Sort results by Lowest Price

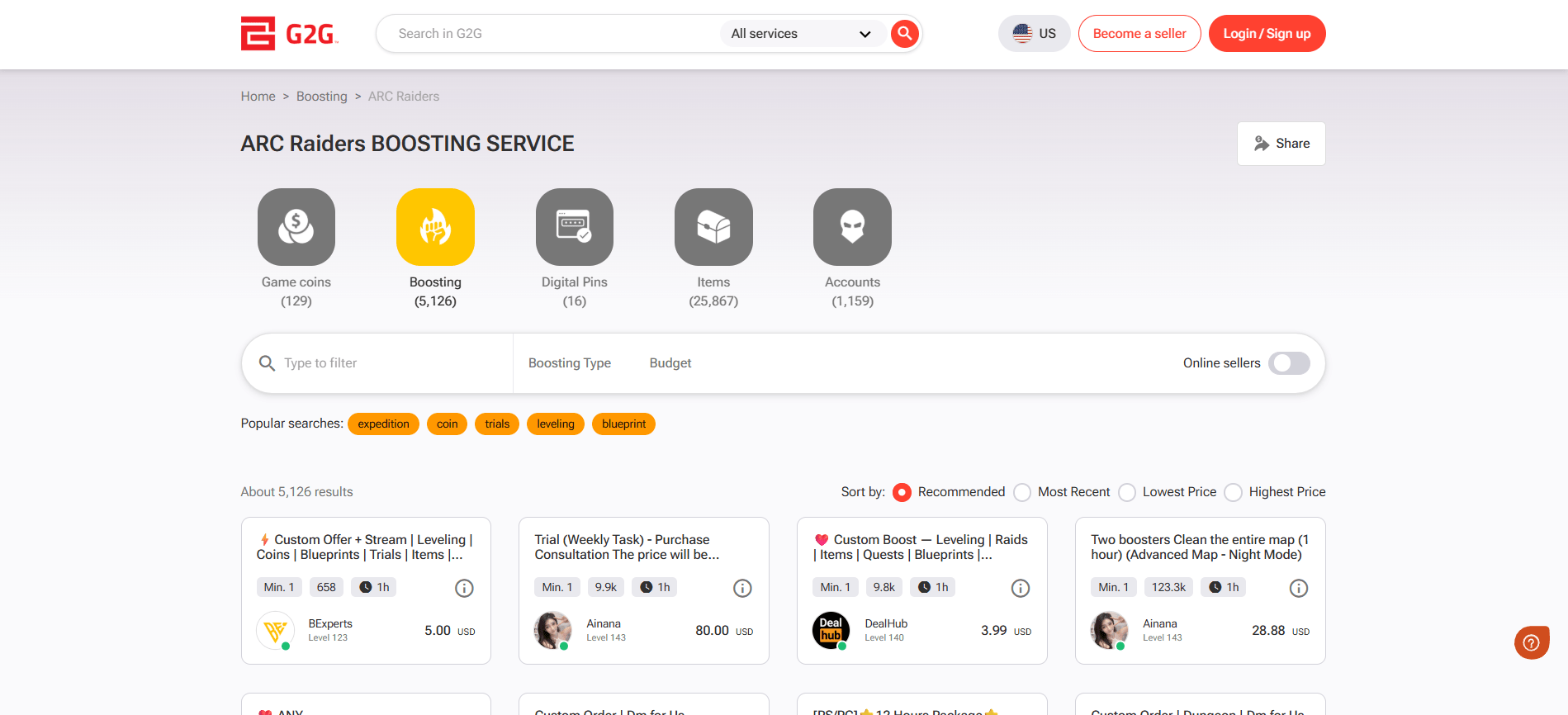(x=1127, y=492)
